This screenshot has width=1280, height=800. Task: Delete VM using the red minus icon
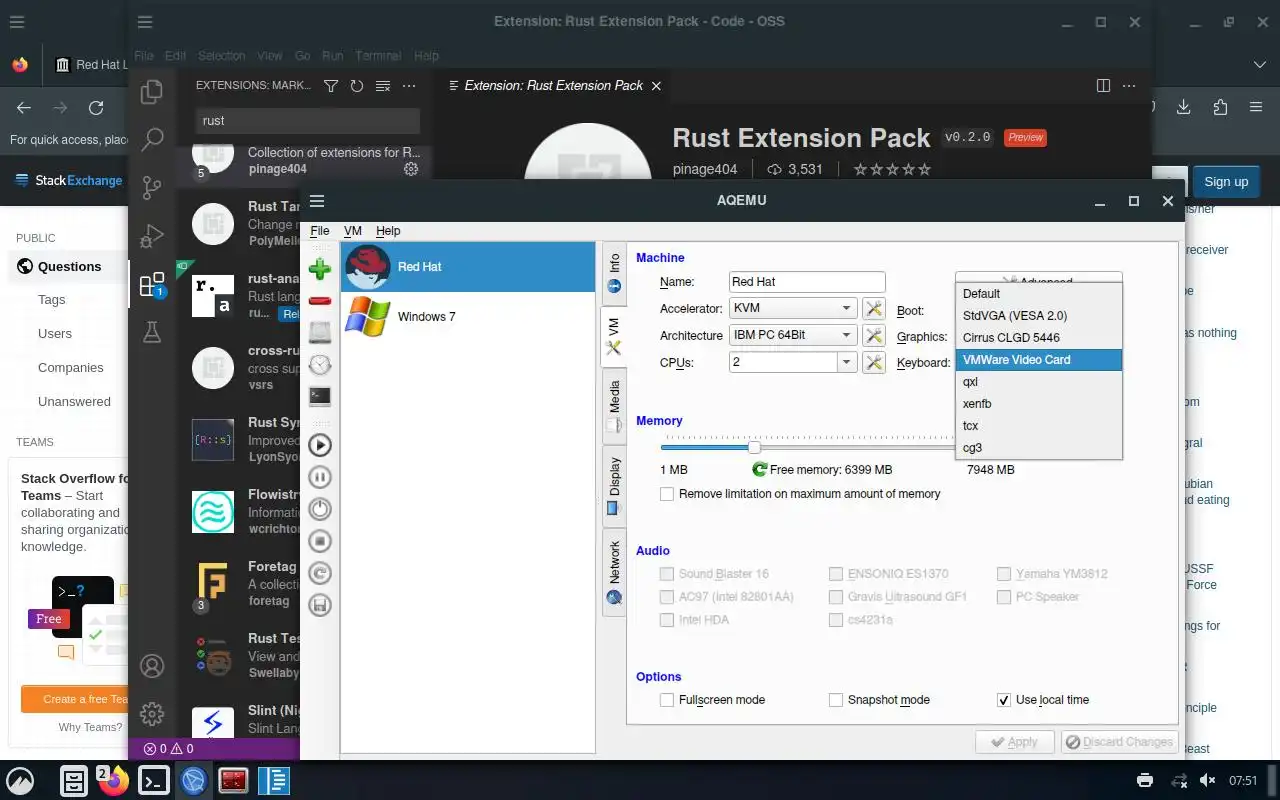320,300
